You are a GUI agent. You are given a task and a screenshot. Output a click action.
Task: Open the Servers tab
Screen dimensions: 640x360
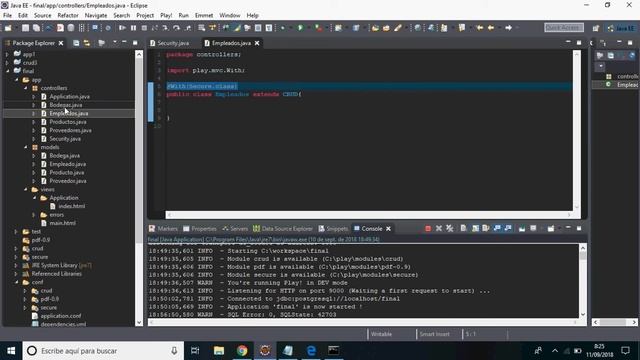235,229
